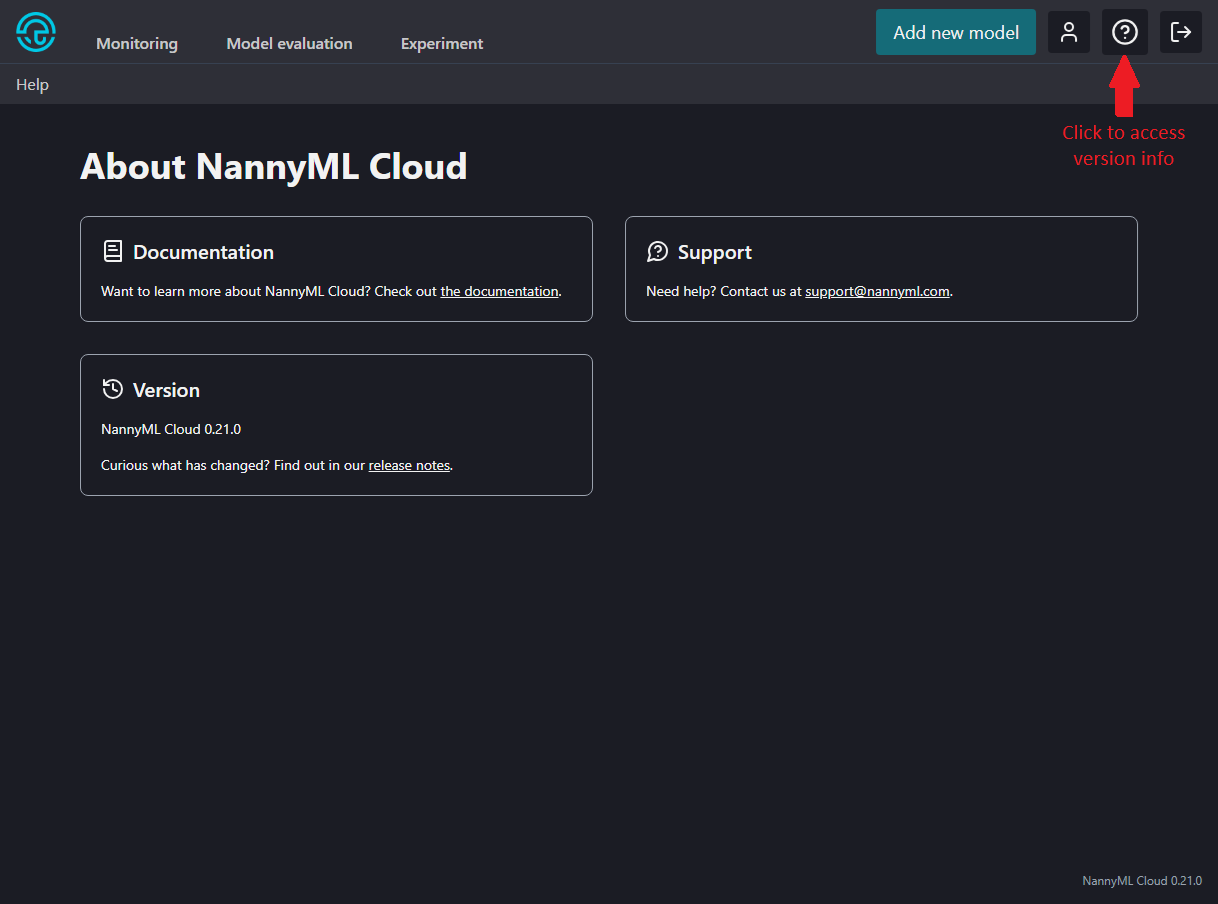This screenshot has width=1218, height=904.
Task: Click the red 'Click to access version info' annotation
Action: click(1123, 146)
